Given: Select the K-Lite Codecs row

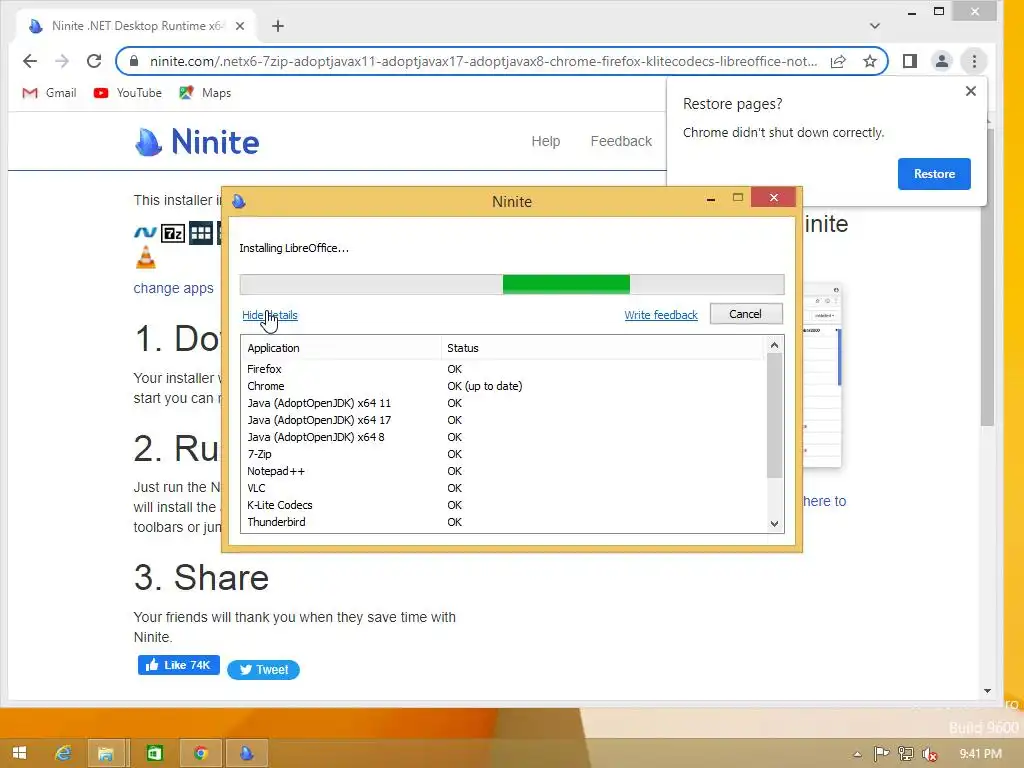Looking at the screenshot, I should pos(503,505).
